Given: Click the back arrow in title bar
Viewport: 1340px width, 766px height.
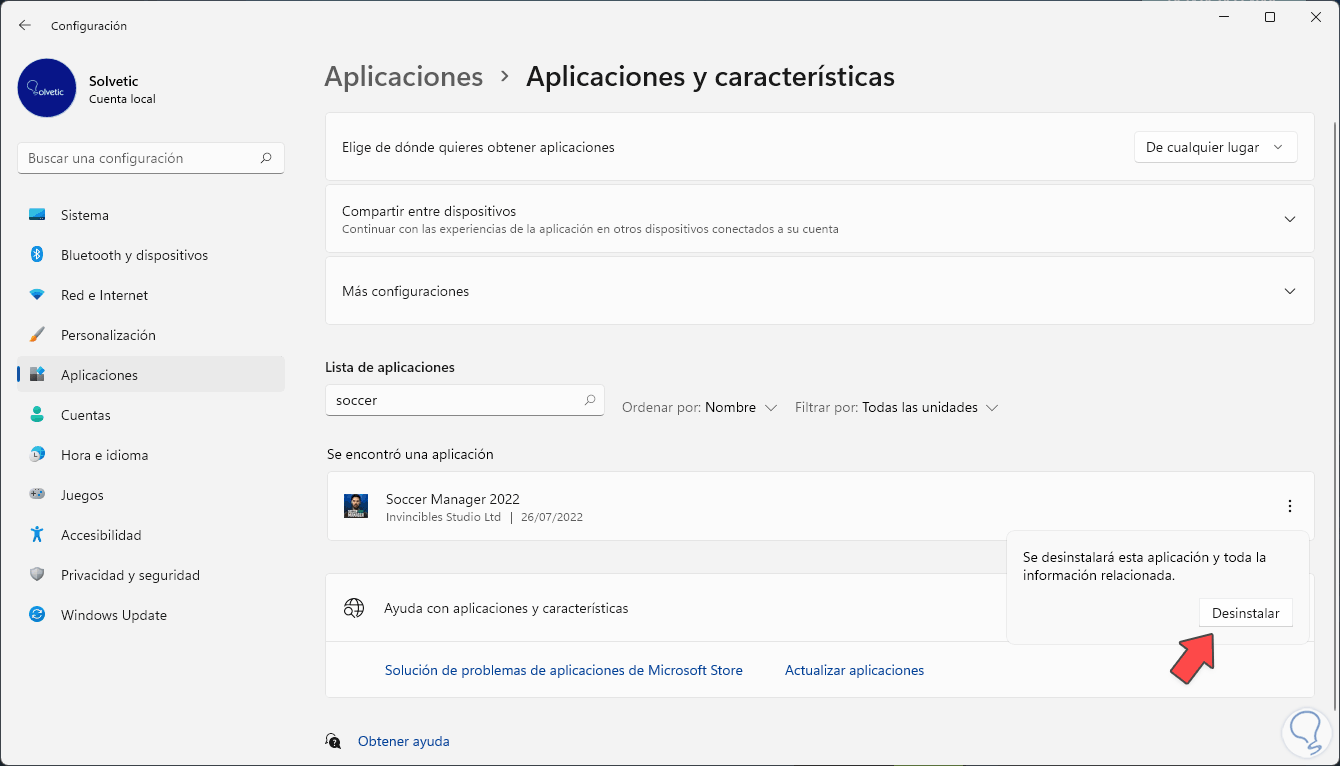Looking at the screenshot, I should coord(25,25).
